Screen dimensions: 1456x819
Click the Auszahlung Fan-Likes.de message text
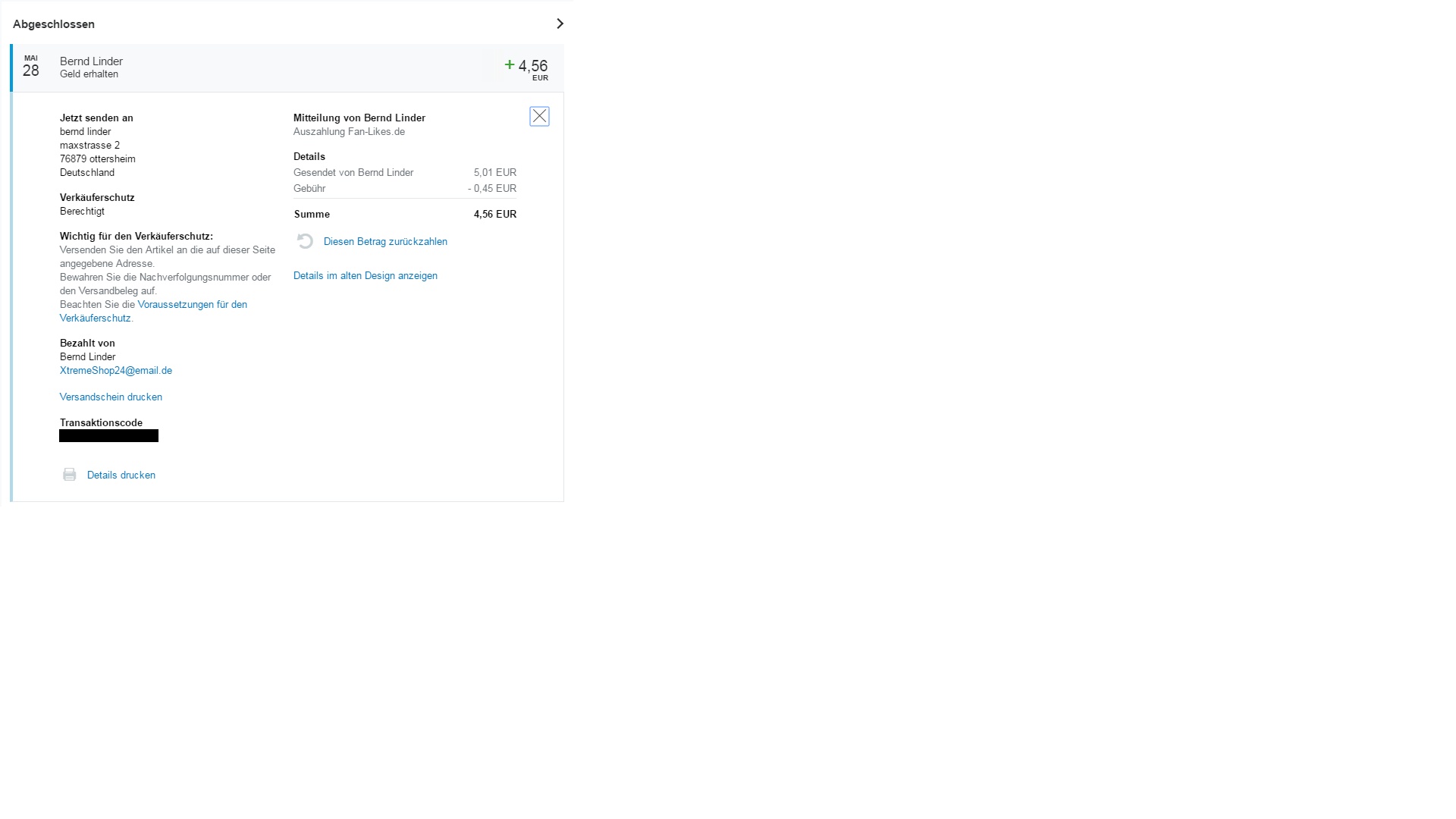click(x=349, y=132)
